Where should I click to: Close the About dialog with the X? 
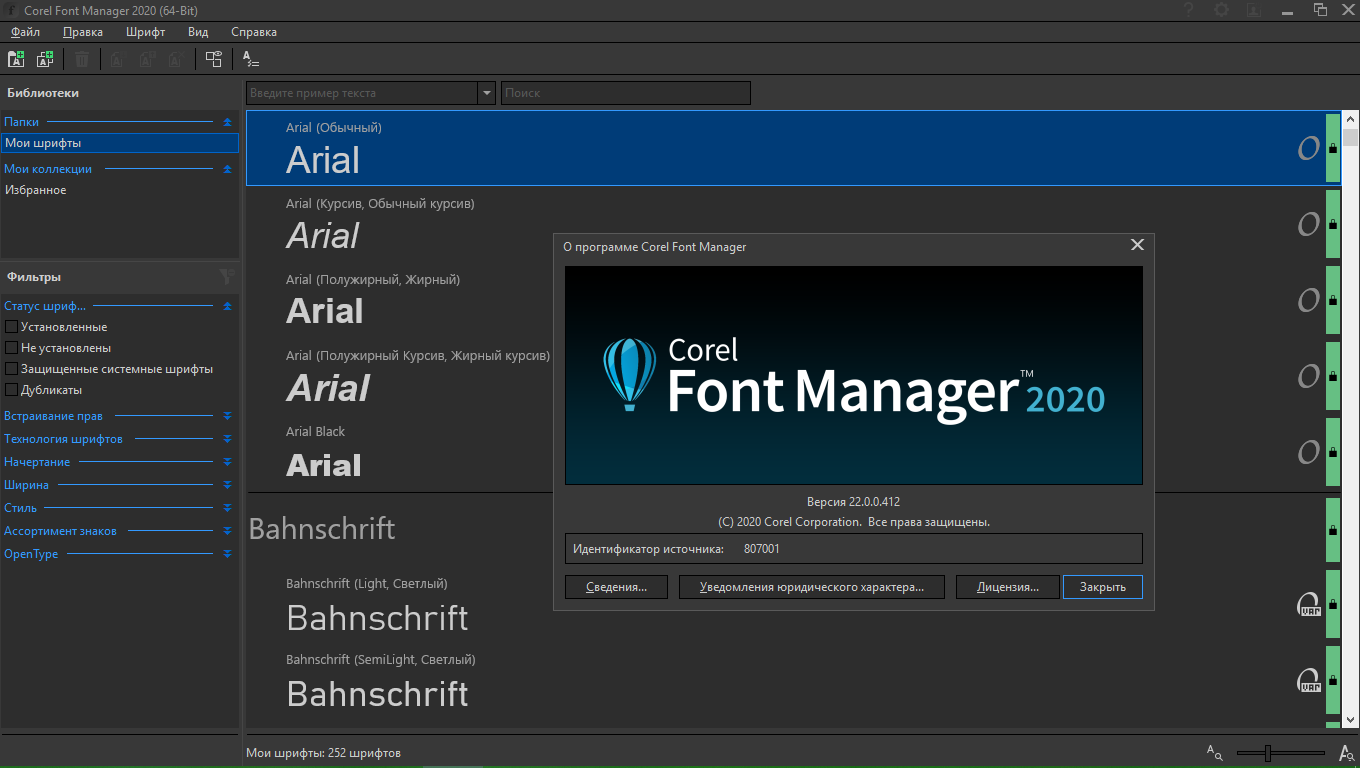click(1137, 245)
